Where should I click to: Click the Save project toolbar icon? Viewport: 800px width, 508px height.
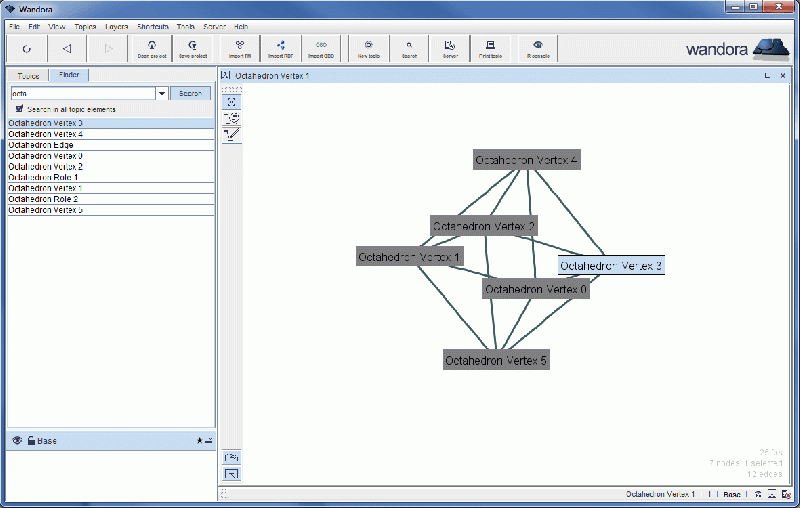tap(193, 48)
